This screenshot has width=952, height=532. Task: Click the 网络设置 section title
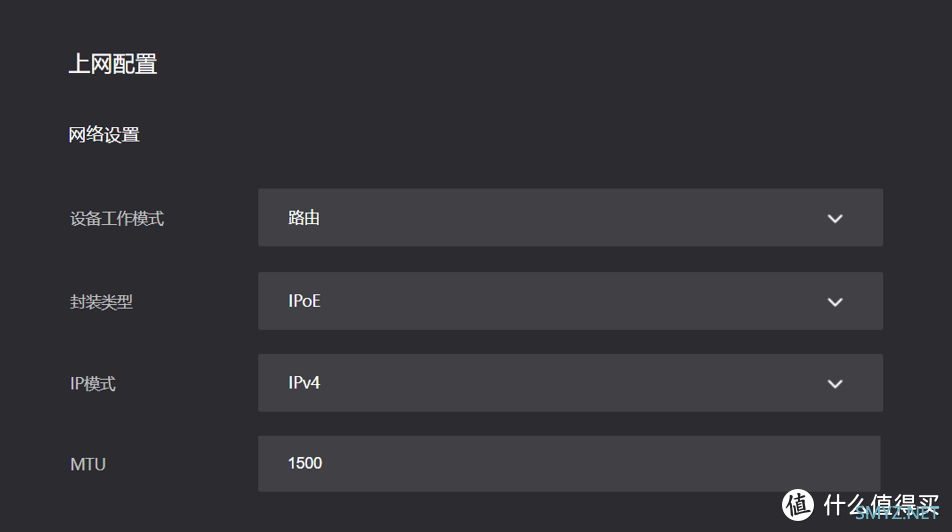click(104, 135)
